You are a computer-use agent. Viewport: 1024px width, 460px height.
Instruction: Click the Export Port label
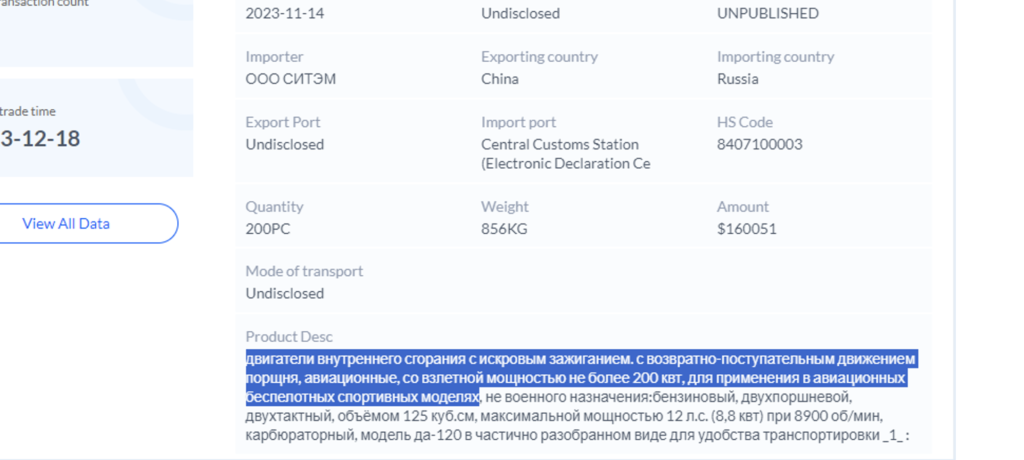[284, 122]
